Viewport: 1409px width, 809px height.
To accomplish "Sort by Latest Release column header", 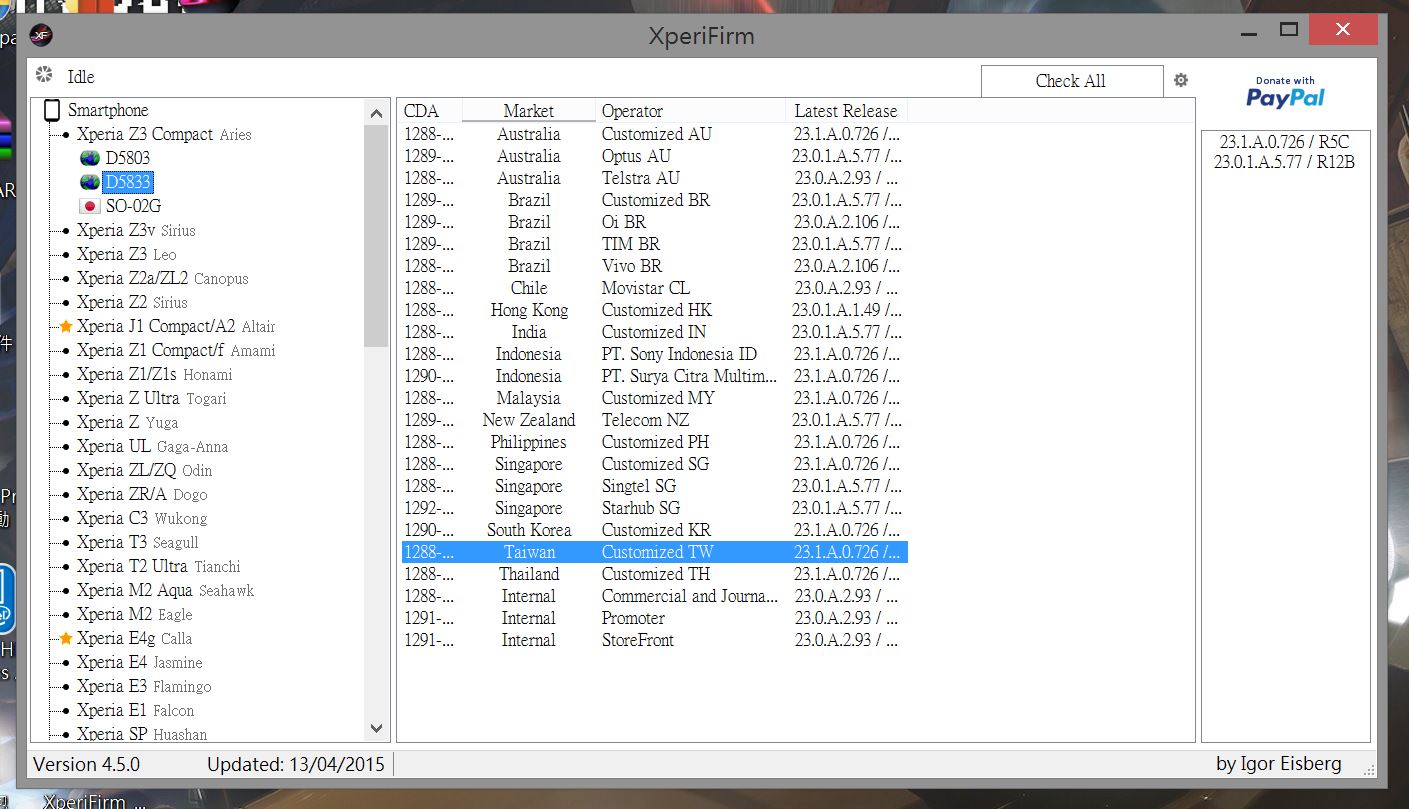I will point(846,111).
